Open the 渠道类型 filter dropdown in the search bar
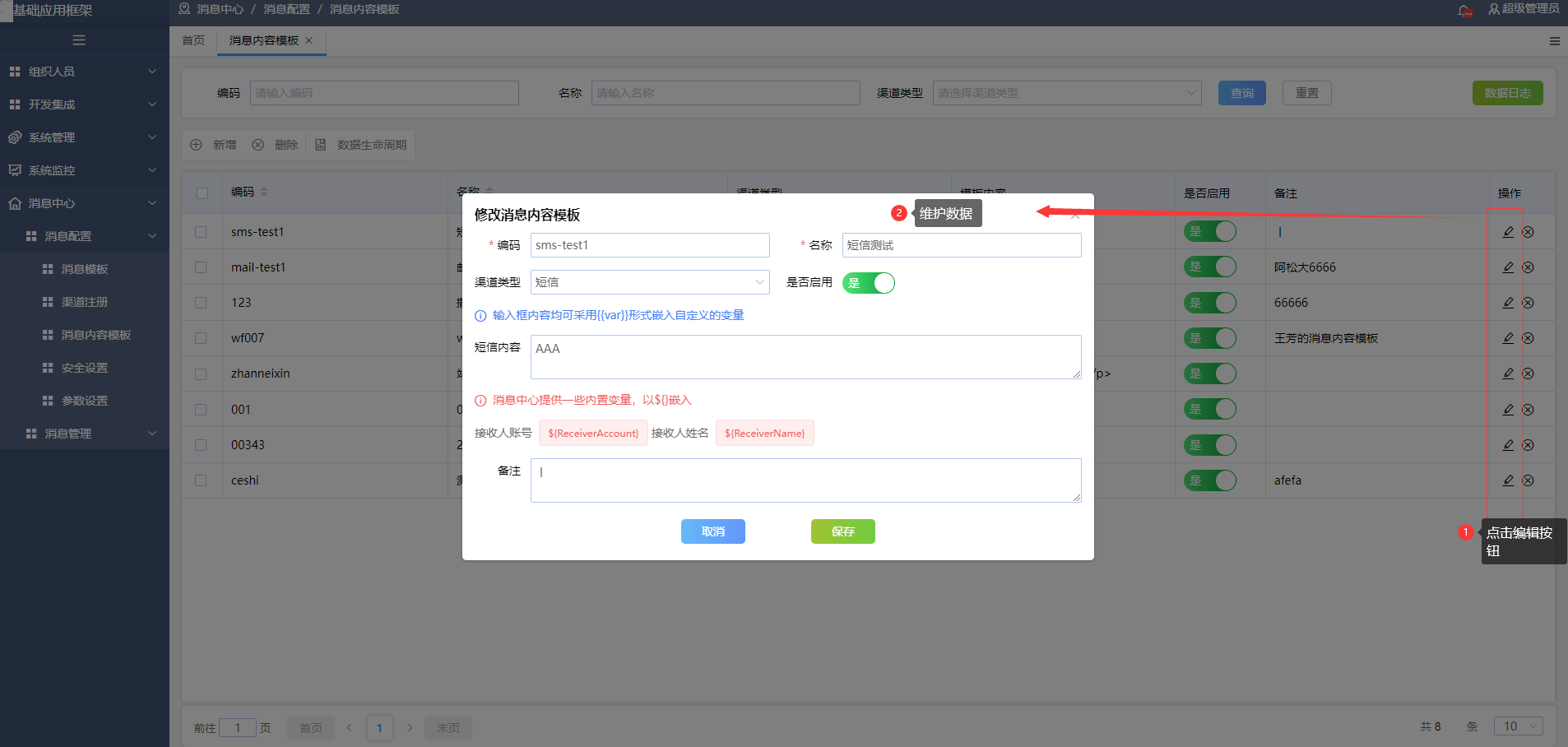 pyautogui.click(x=1067, y=93)
